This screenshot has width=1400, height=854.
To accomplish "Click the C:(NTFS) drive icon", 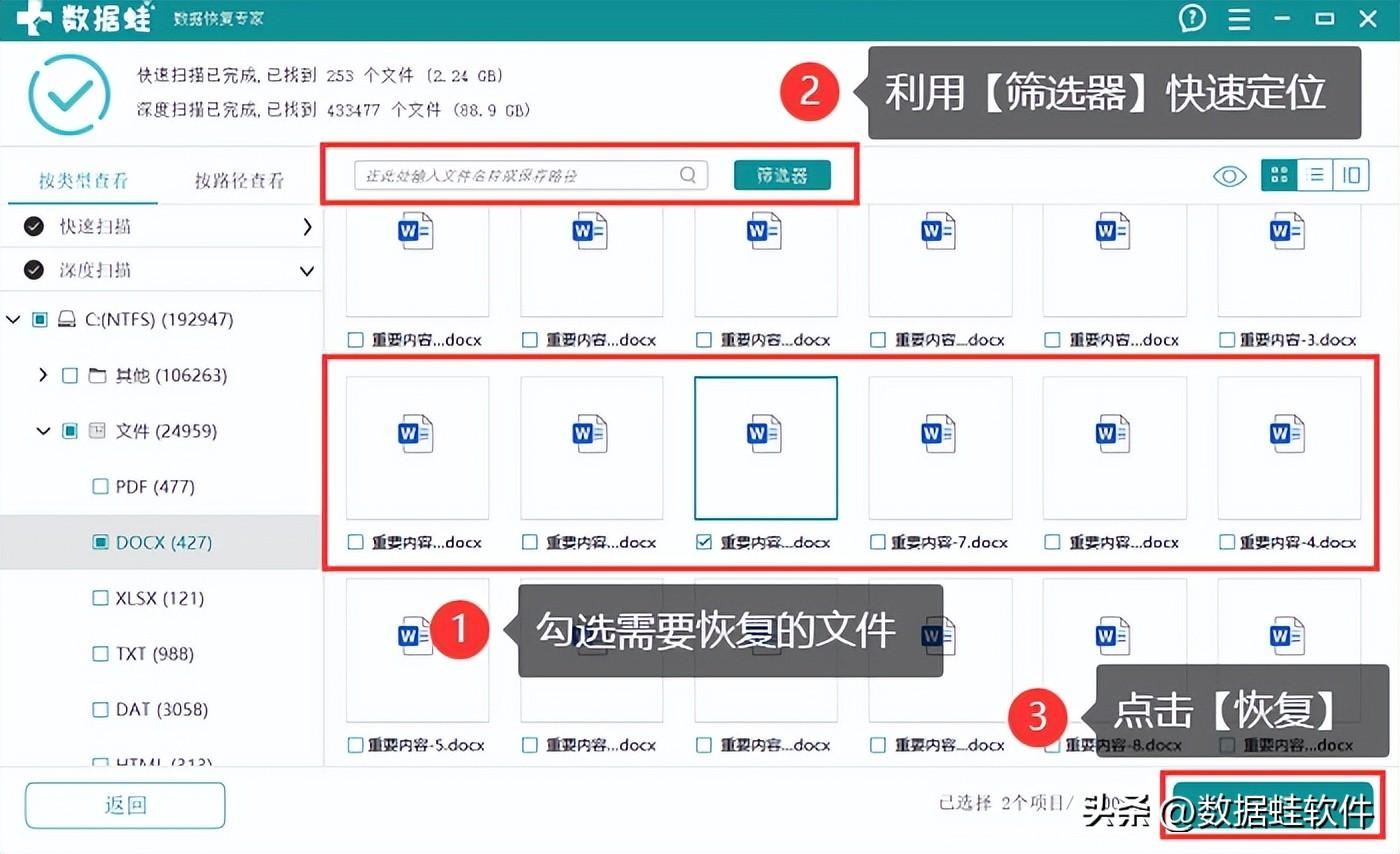I will [x=67, y=320].
